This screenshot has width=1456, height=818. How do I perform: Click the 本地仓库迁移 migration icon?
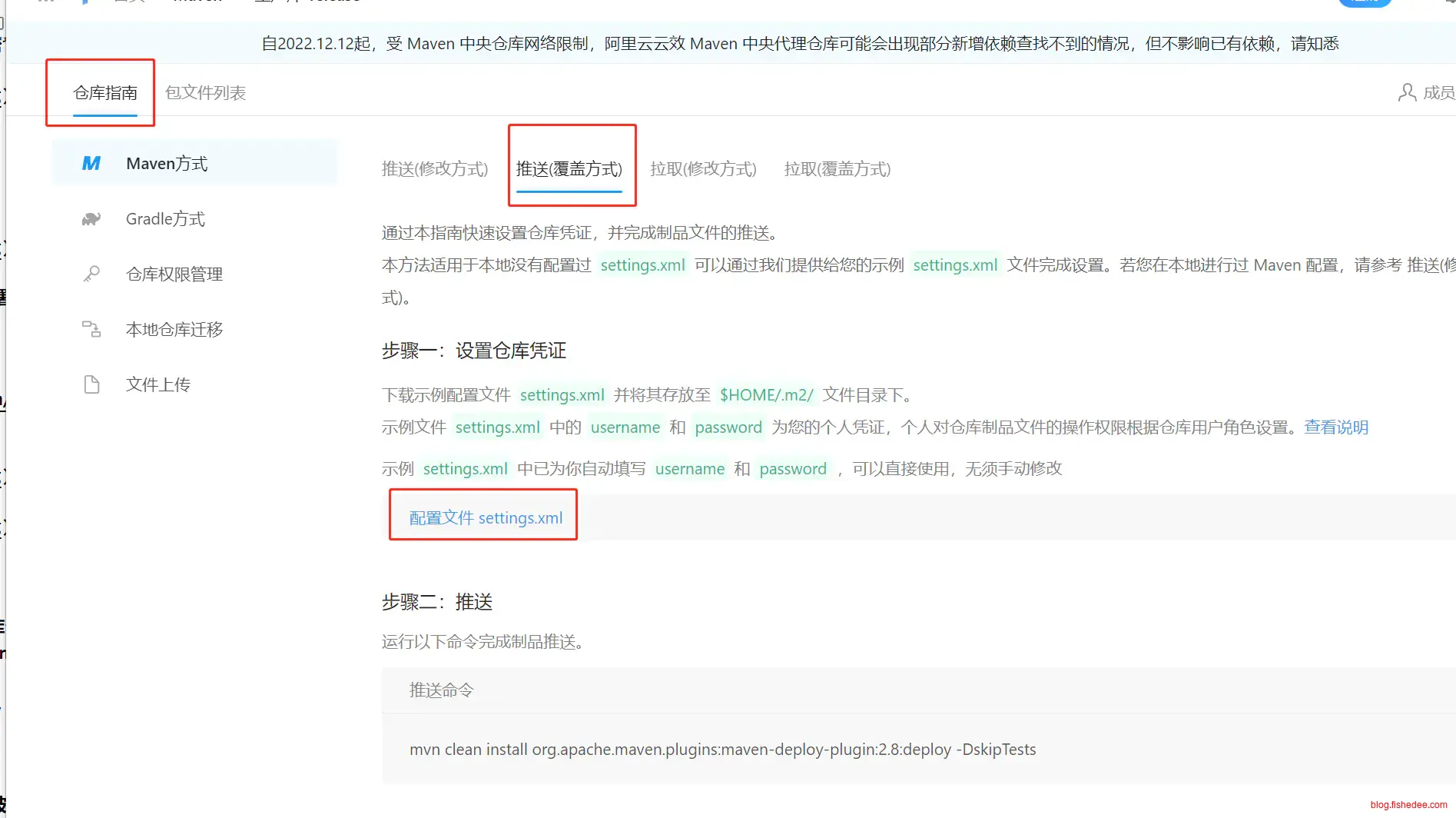(91, 330)
